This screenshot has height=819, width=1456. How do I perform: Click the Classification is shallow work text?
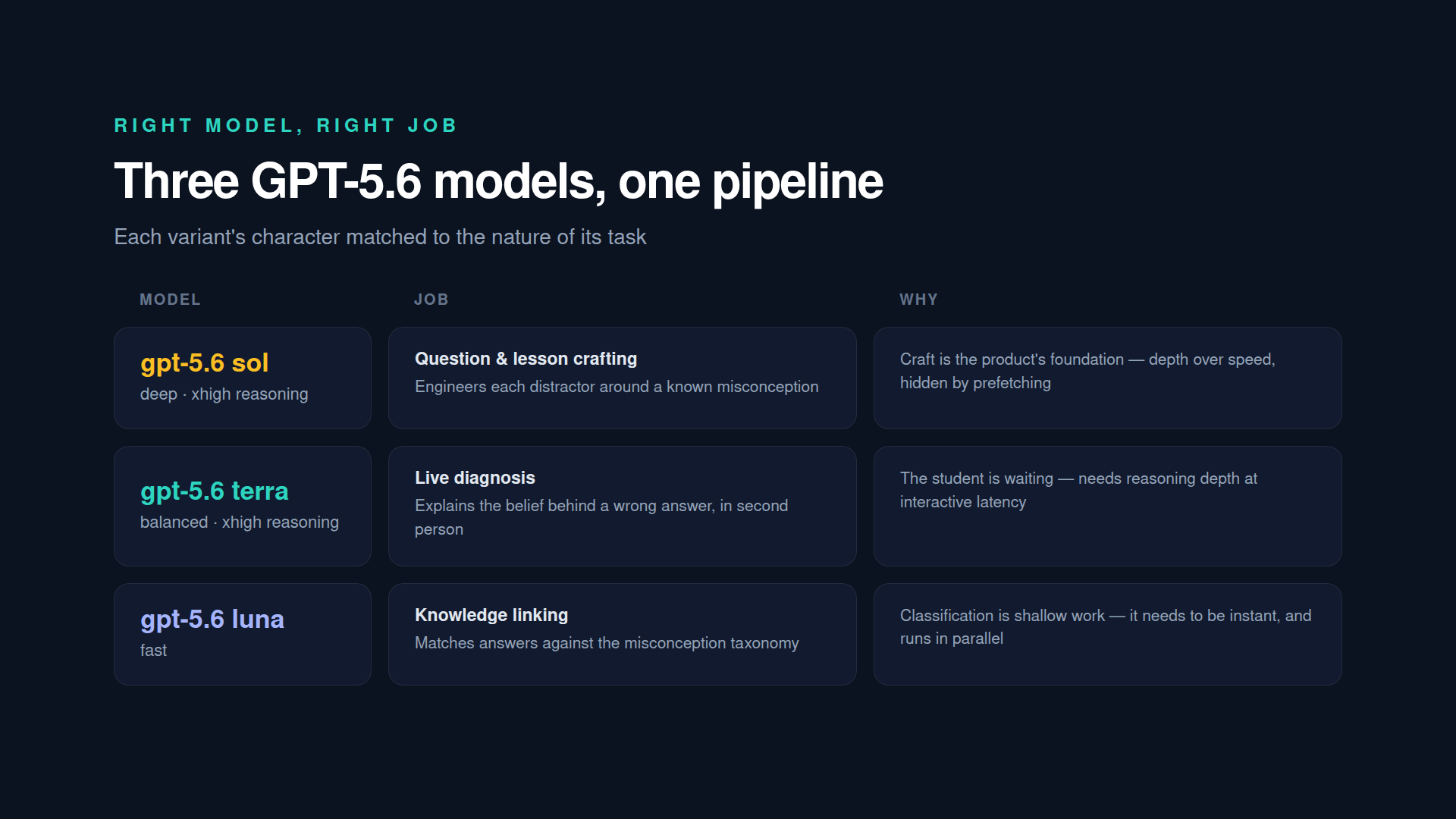point(1106,627)
